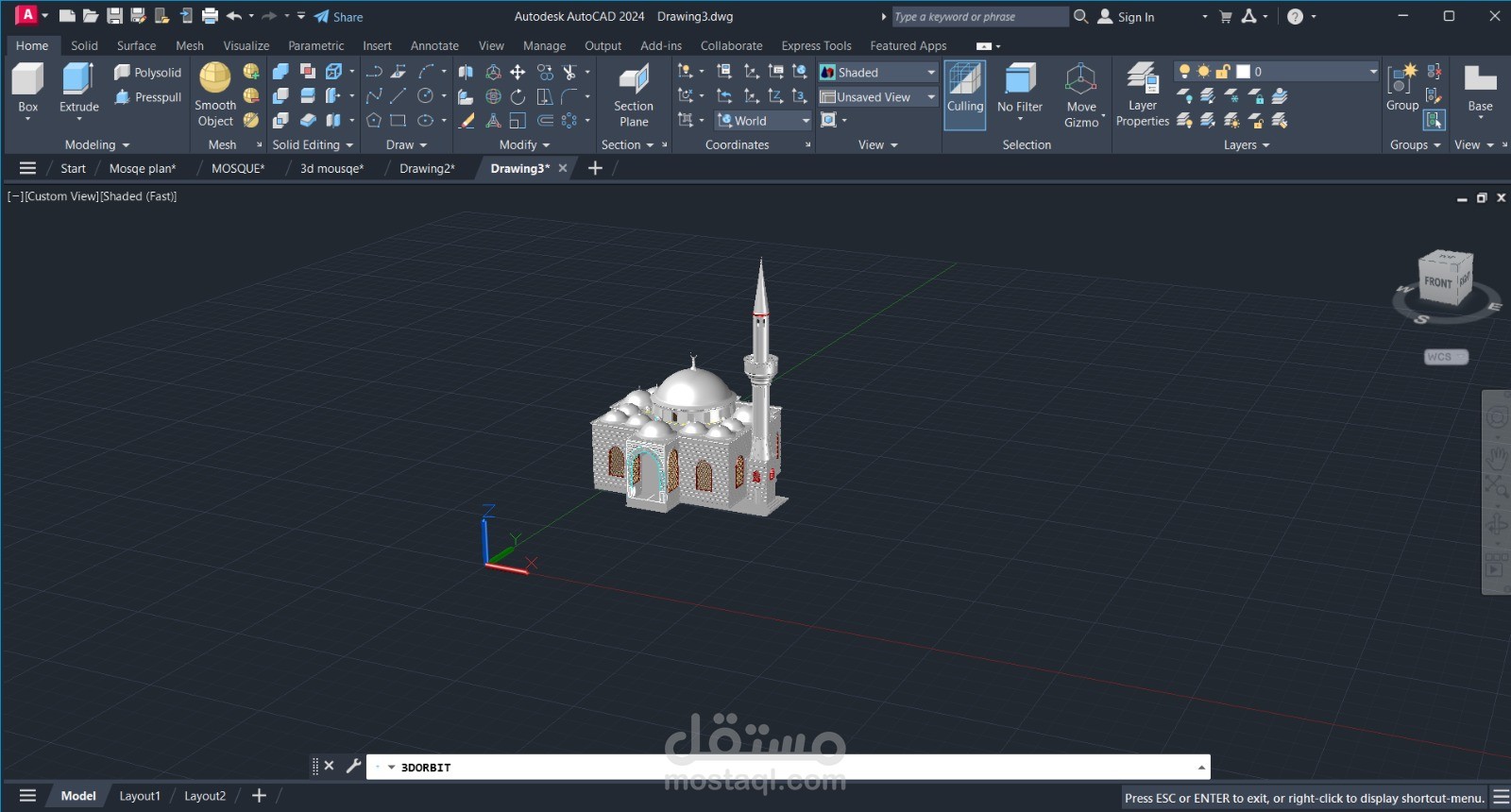The height and width of the screenshot is (812, 1511).
Task: Expand the Layers panel
Action: 1247,144
